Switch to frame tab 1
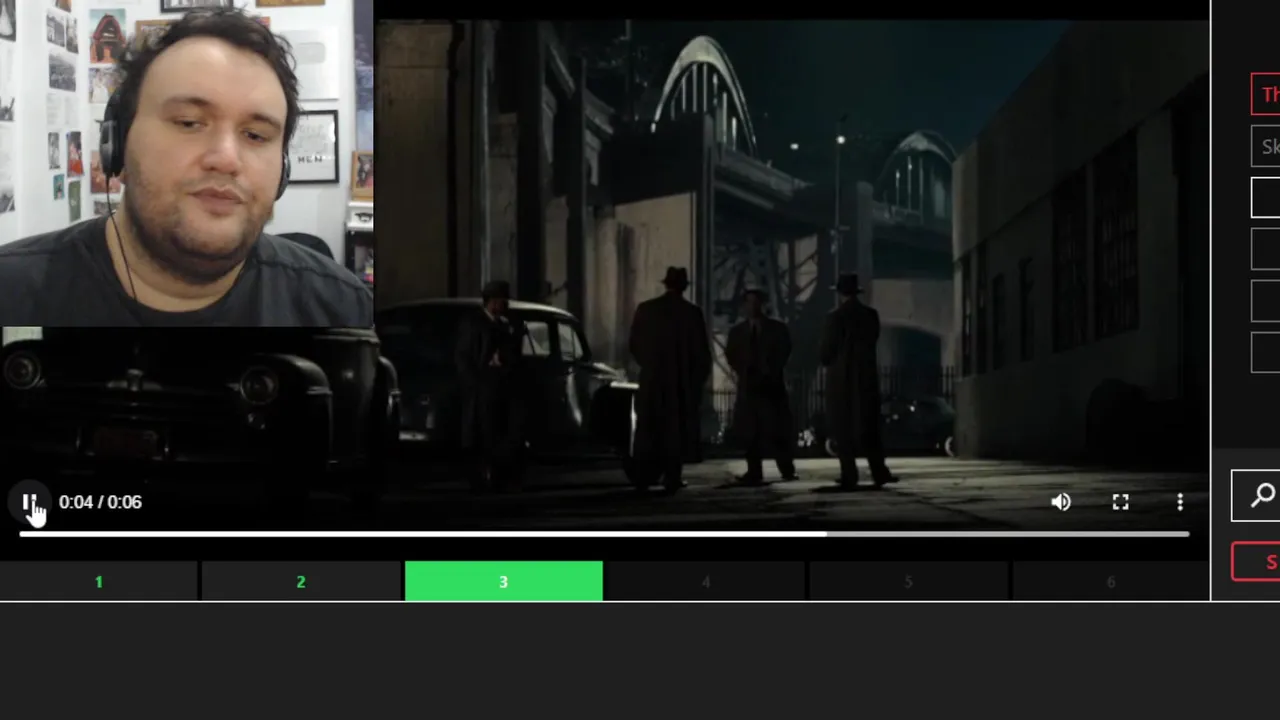Screen dimensions: 1280x720 [x=99, y=581]
